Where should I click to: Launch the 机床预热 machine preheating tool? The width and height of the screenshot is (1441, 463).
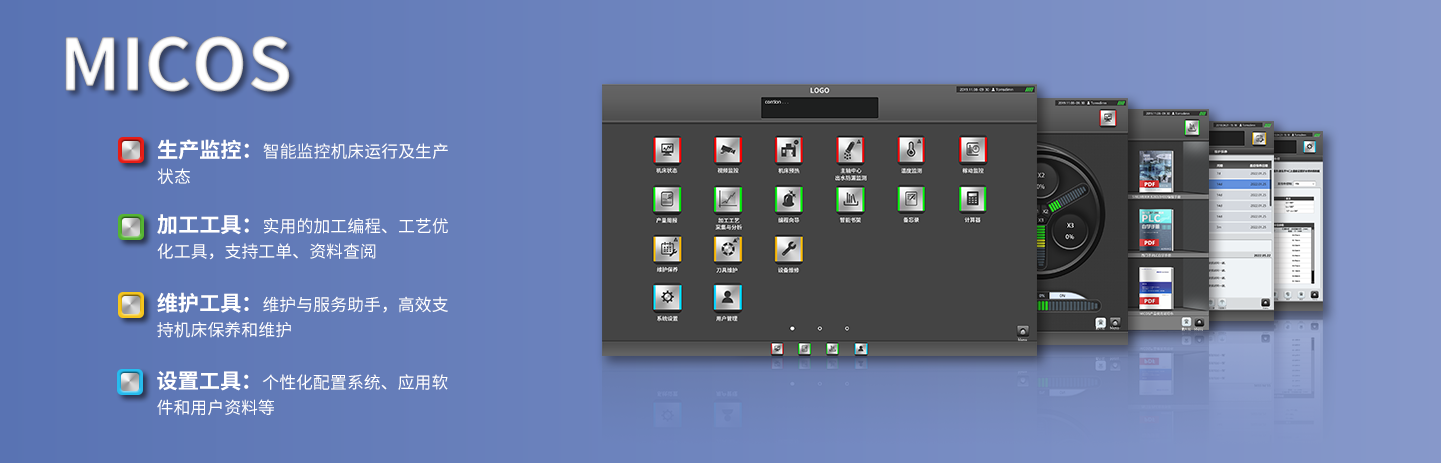(789, 150)
